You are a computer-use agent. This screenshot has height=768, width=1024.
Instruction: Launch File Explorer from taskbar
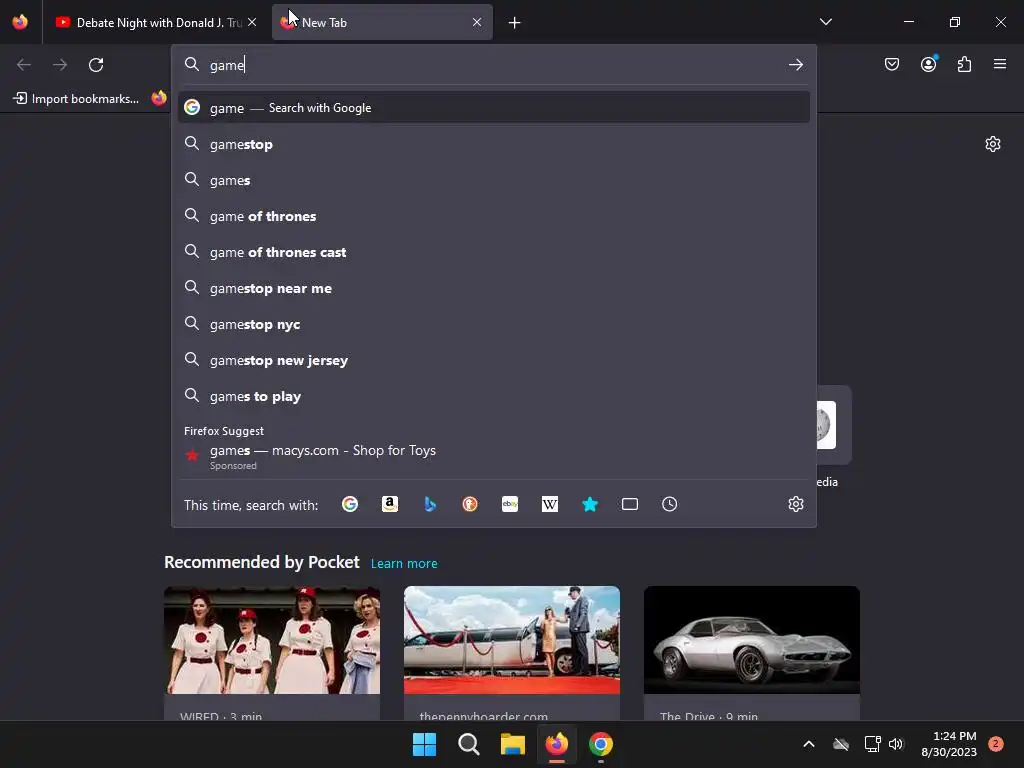(513, 744)
